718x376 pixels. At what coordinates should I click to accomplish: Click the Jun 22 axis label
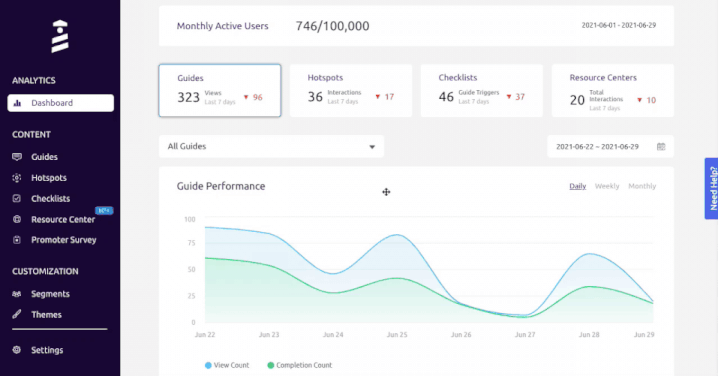[x=205, y=335]
